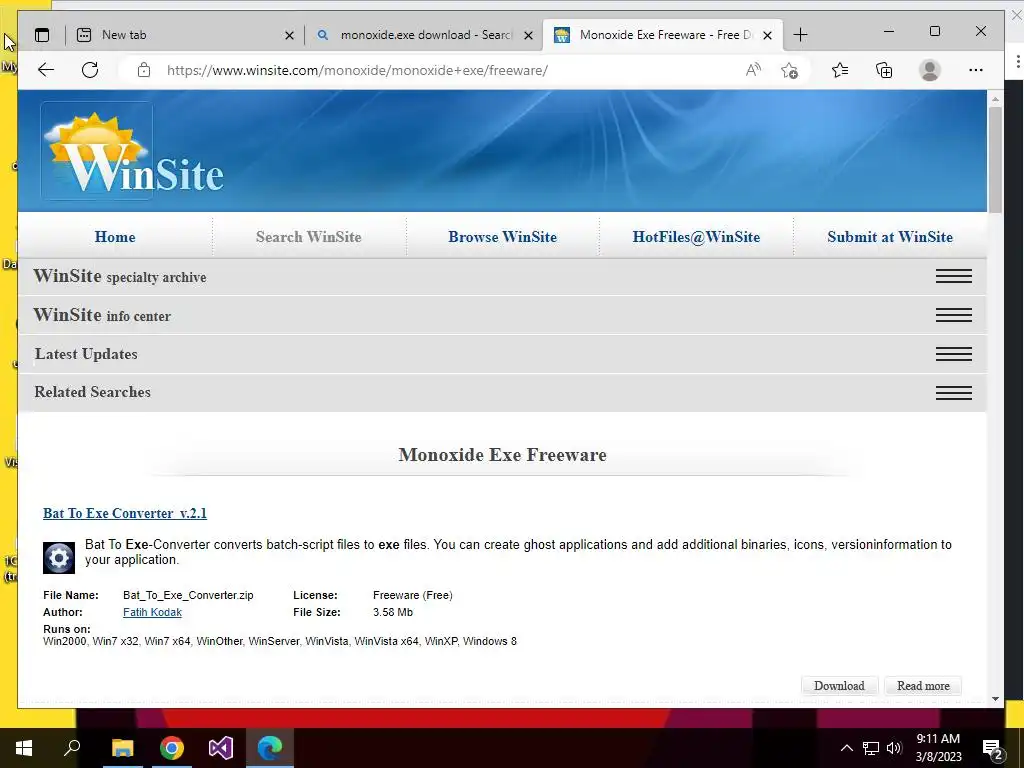Click the Download button
Image resolution: width=1024 pixels, height=768 pixels.
839,686
